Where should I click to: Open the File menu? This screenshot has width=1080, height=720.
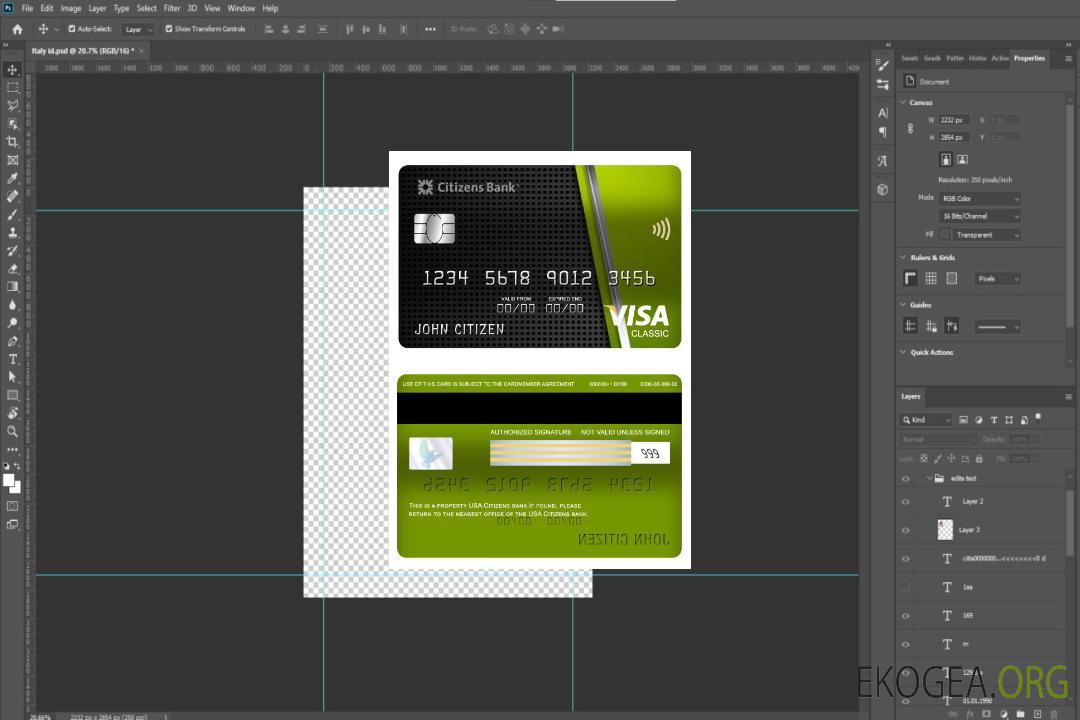[27, 8]
